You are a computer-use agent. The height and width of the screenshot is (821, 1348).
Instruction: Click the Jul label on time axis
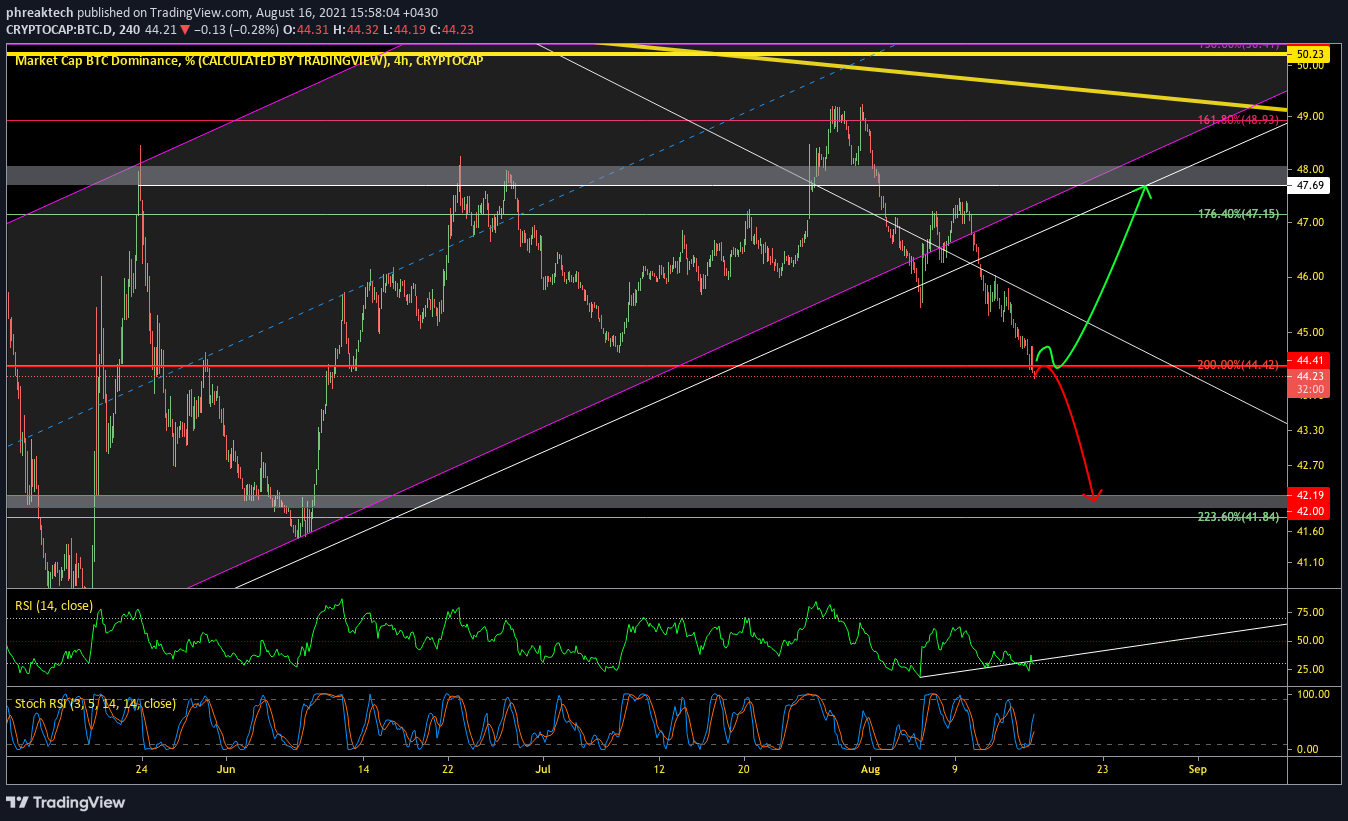point(543,770)
